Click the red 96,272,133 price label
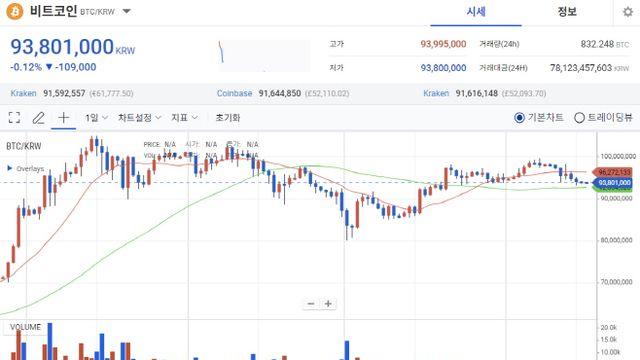The image size is (640, 360). coord(614,172)
